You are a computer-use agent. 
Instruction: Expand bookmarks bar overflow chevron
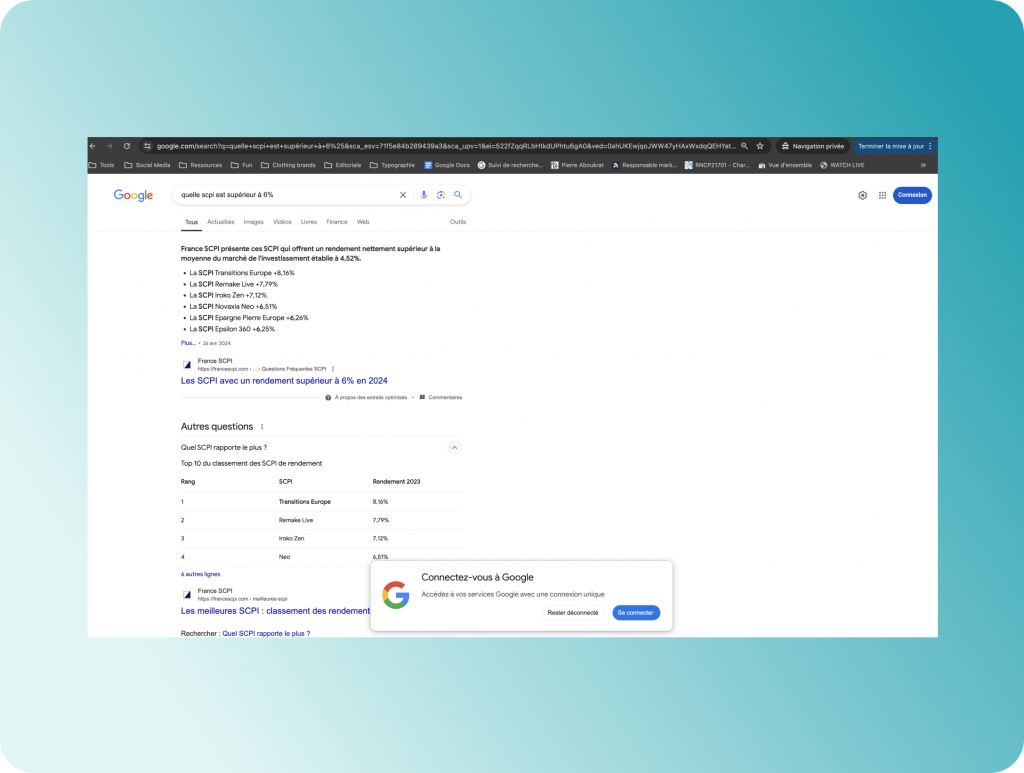pos(923,165)
